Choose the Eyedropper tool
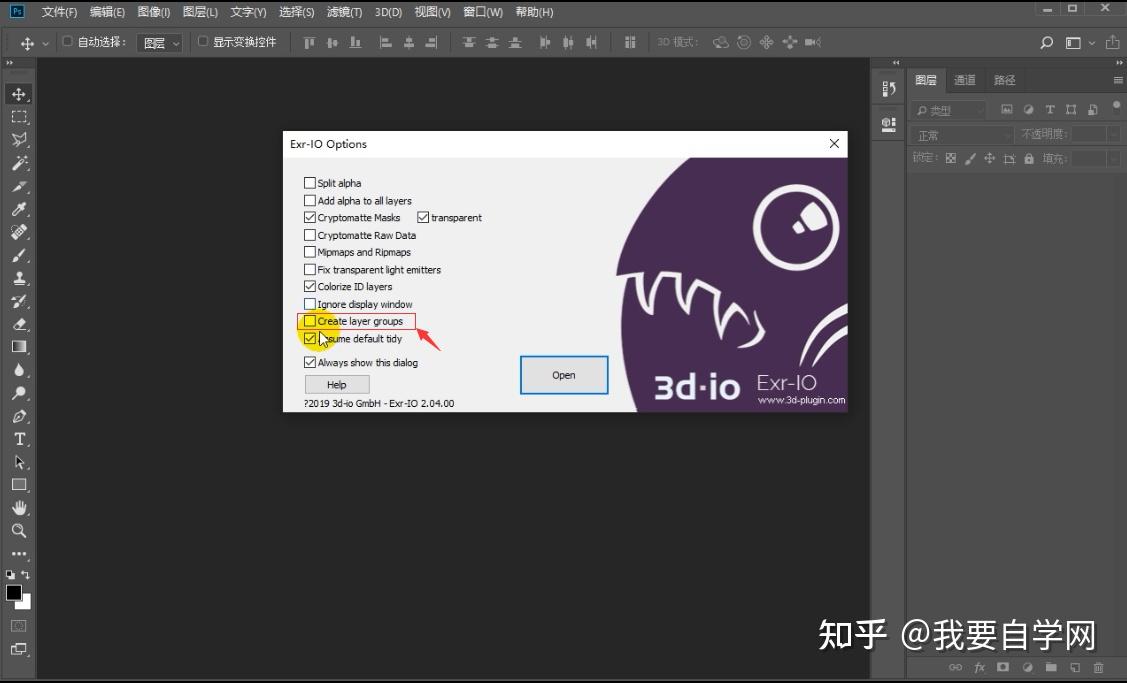1127x683 pixels. [x=19, y=209]
